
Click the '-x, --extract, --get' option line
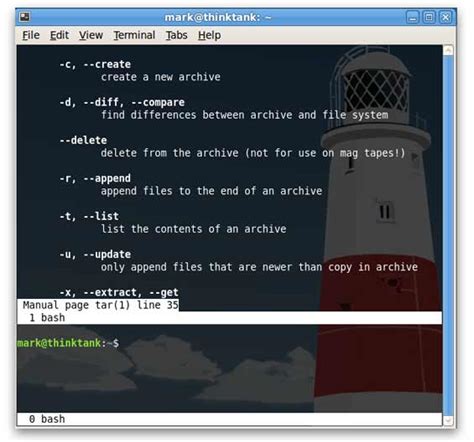pyautogui.click(x=119, y=292)
